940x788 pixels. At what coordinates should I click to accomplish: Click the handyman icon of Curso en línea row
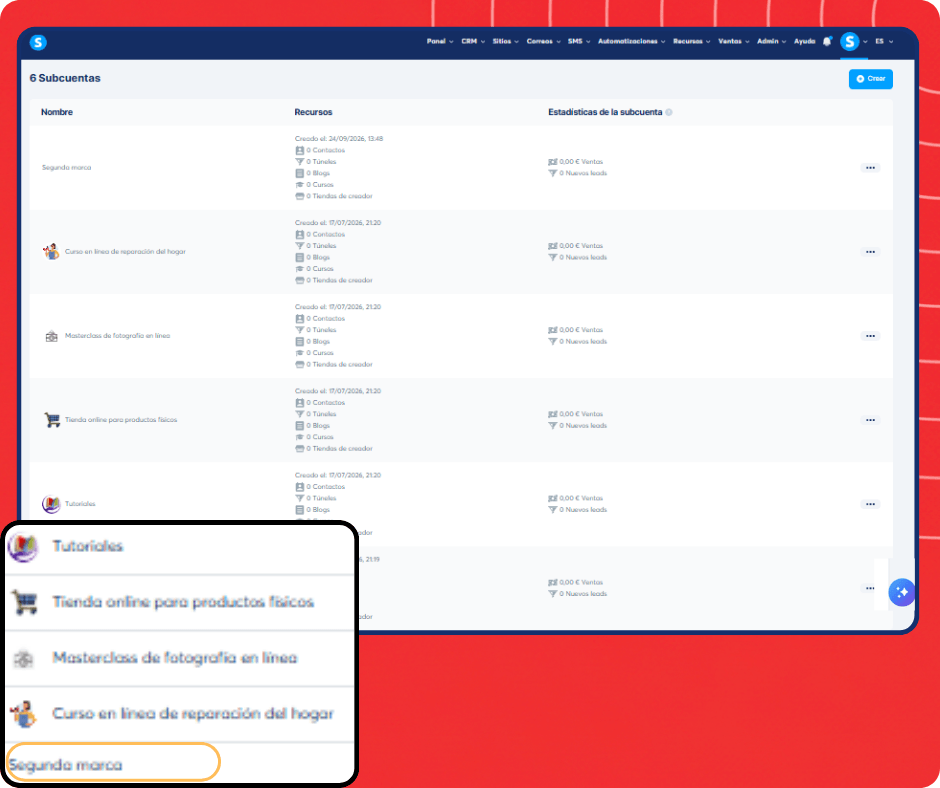(51, 251)
